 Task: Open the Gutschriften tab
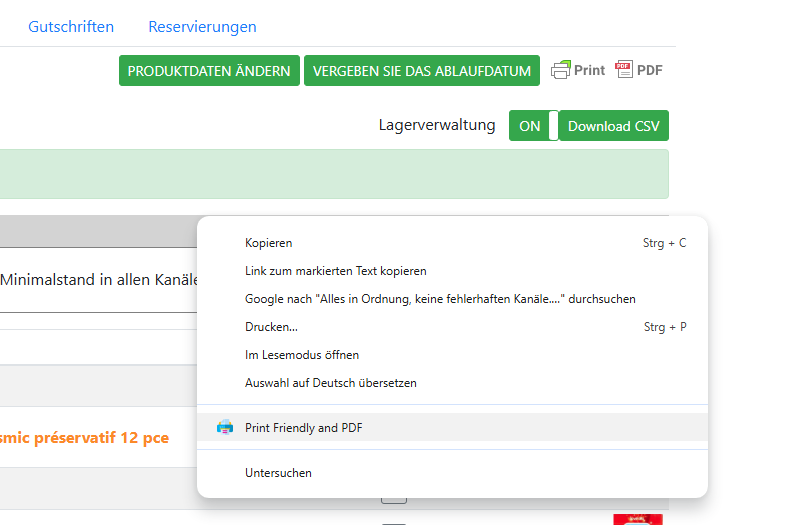pyautogui.click(x=71, y=27)
